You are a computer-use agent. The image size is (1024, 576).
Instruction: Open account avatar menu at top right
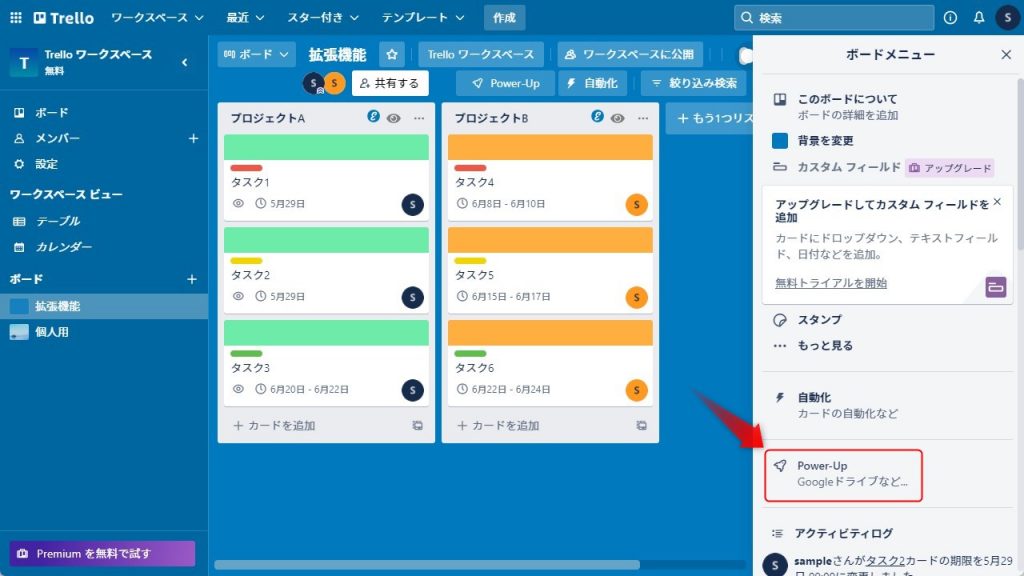(x=1007, y=18)
